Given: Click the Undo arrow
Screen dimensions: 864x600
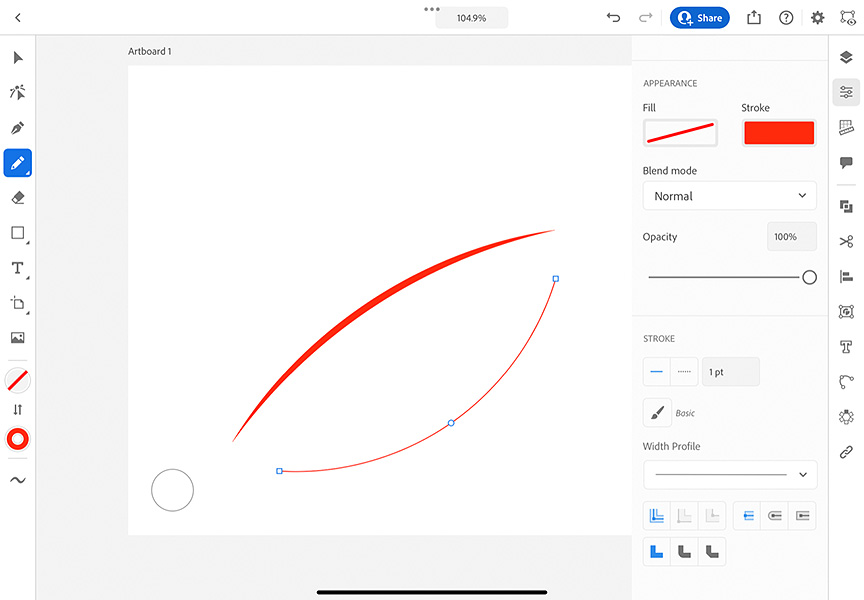Looking at the screenshot, I should point(611,17).
